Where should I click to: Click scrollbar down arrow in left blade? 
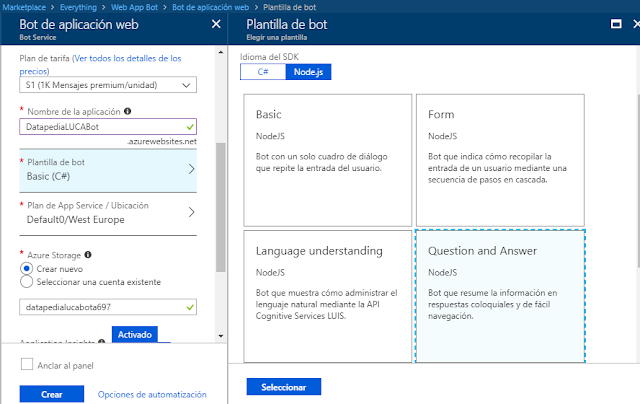click(x=221, y=336)
